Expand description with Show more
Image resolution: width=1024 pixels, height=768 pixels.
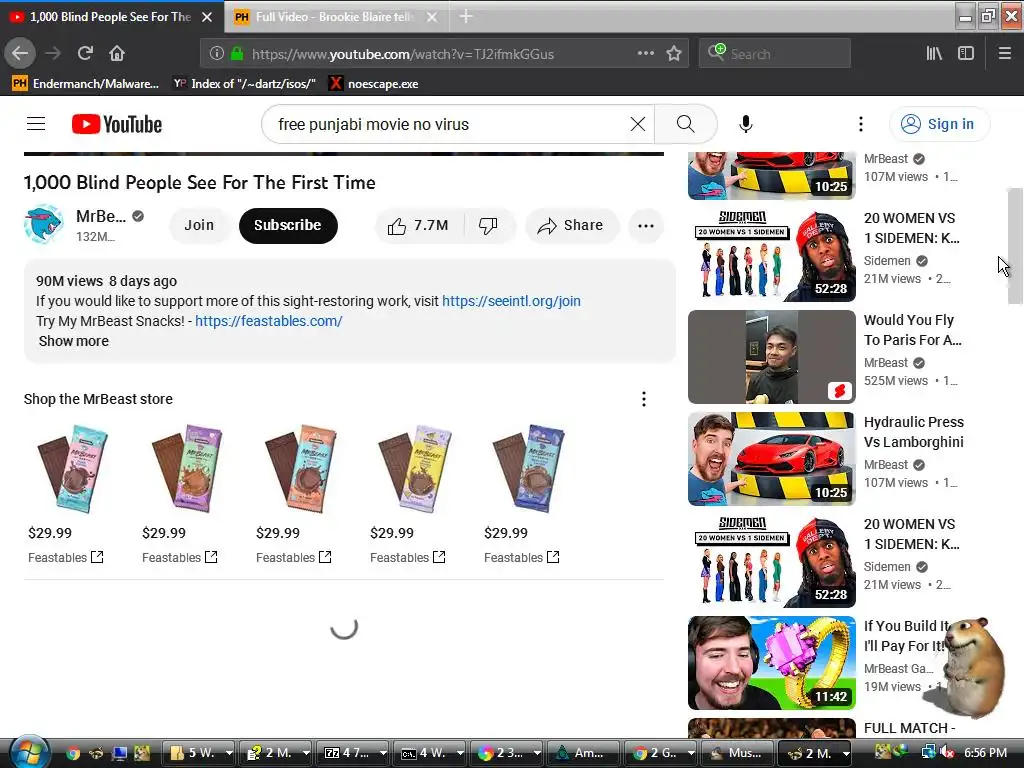[74, 341]
